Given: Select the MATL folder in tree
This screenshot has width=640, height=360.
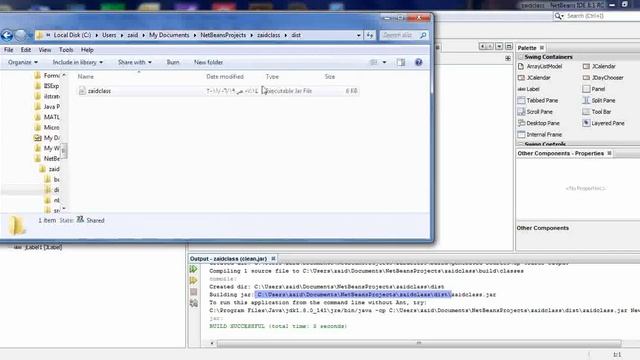Looking at the screenshot, I should (x=47, y=117).
